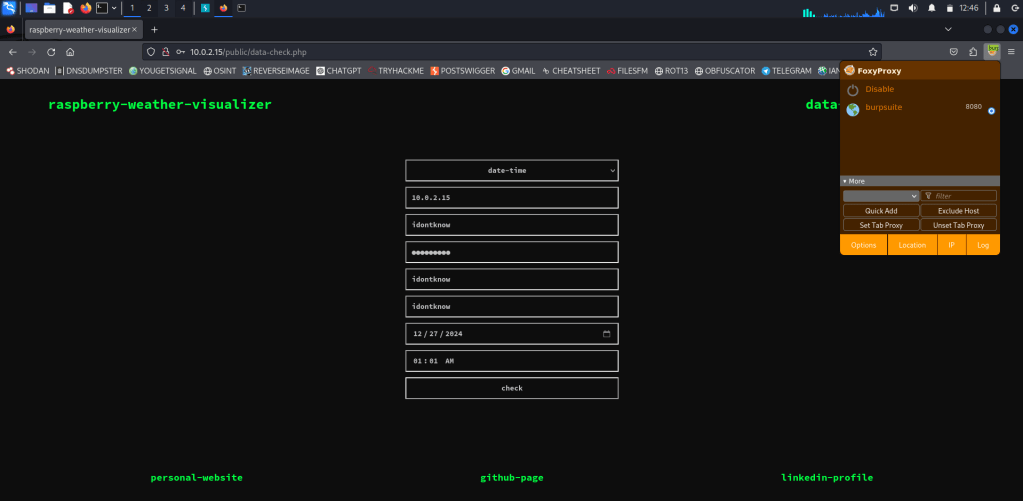Click the calendar icon in date field
This screenshot has height=501, width=1023.
(606, 334)
